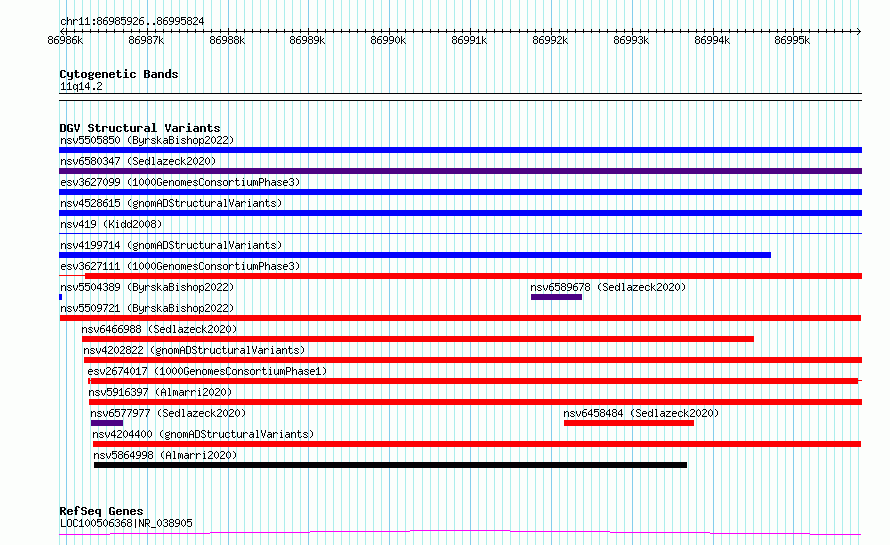Click the 86995k ruler label
This screenshot has height=545, width=890.
pyautogui.click(x=792, y=40)
